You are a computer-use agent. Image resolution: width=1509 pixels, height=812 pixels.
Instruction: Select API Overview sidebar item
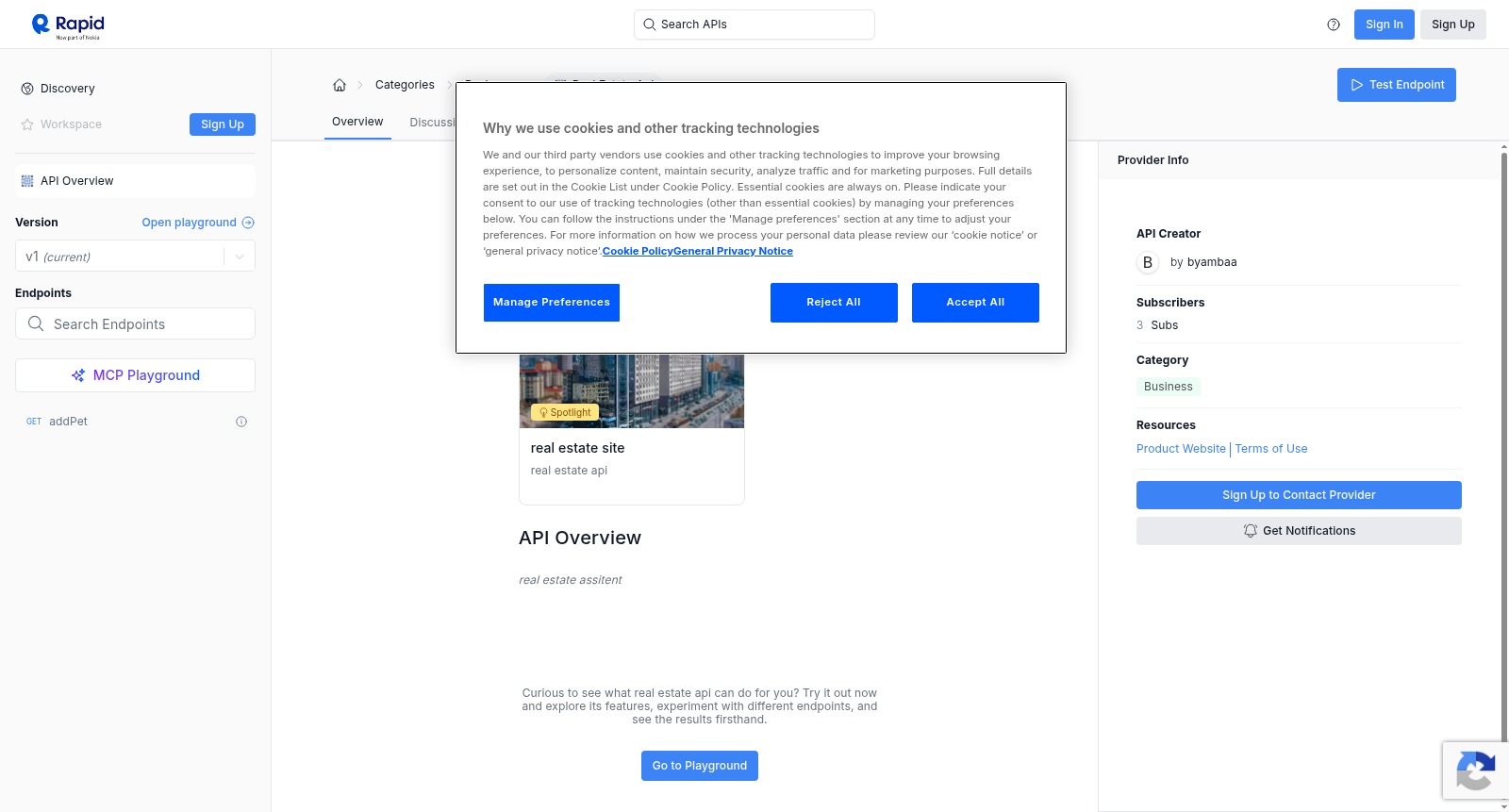(x=135, y=181)
